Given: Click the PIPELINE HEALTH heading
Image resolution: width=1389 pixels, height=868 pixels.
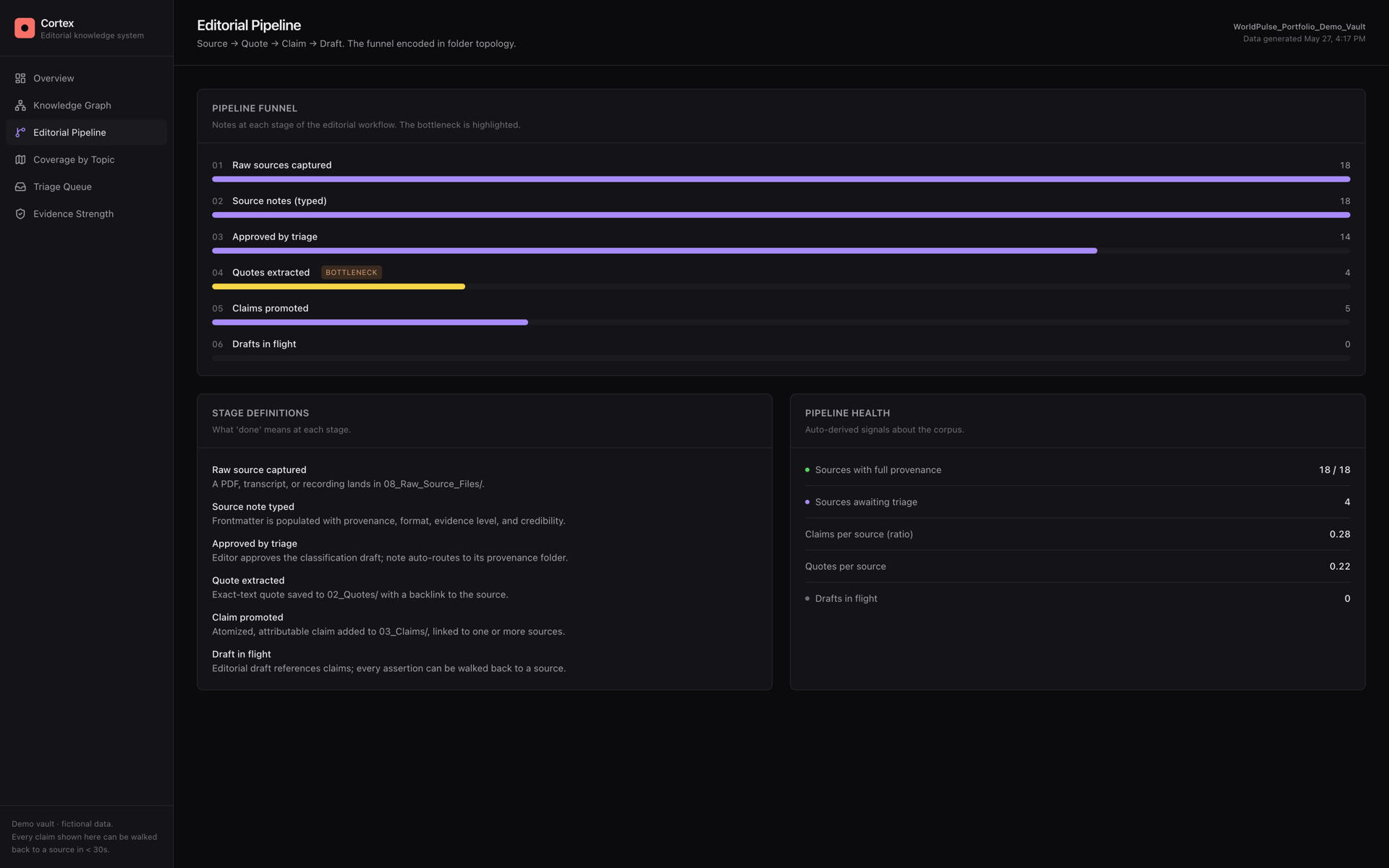Looking at the screenshot, I should point(847,413).
